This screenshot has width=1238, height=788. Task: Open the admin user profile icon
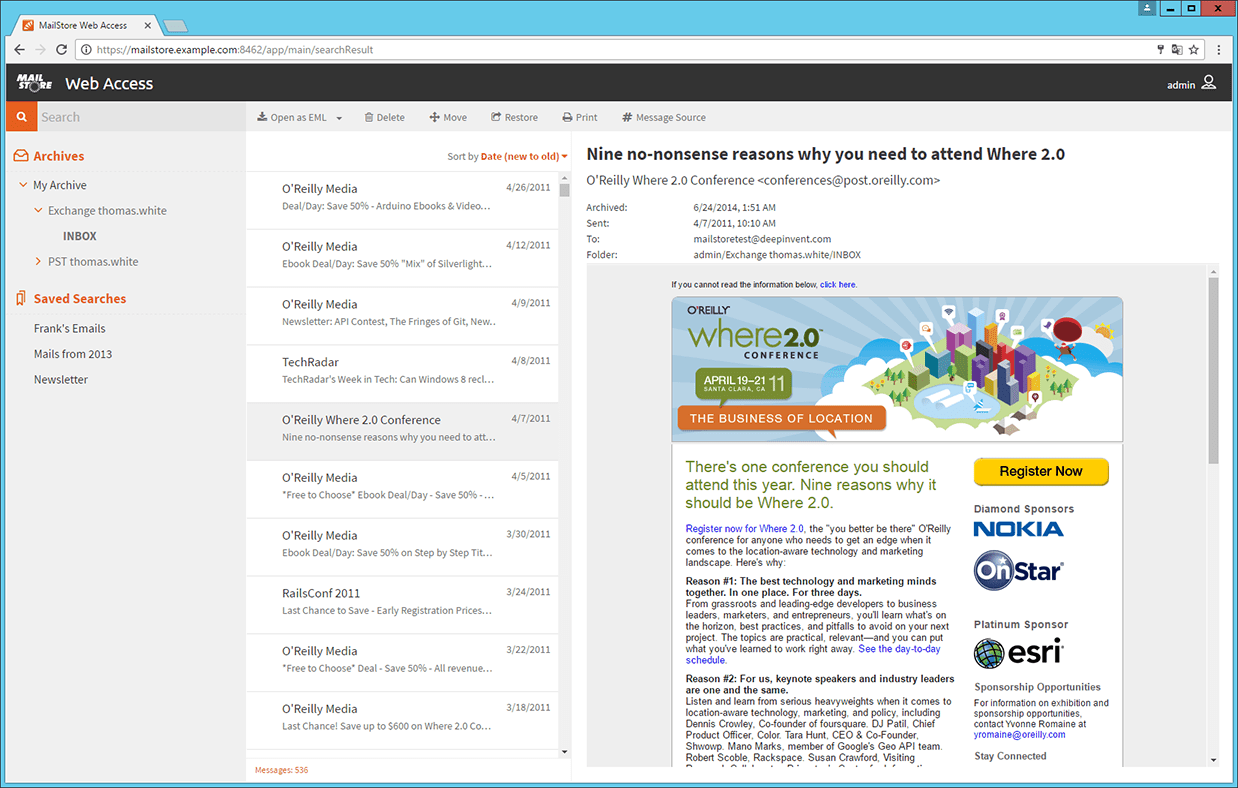click(1209, 85)
